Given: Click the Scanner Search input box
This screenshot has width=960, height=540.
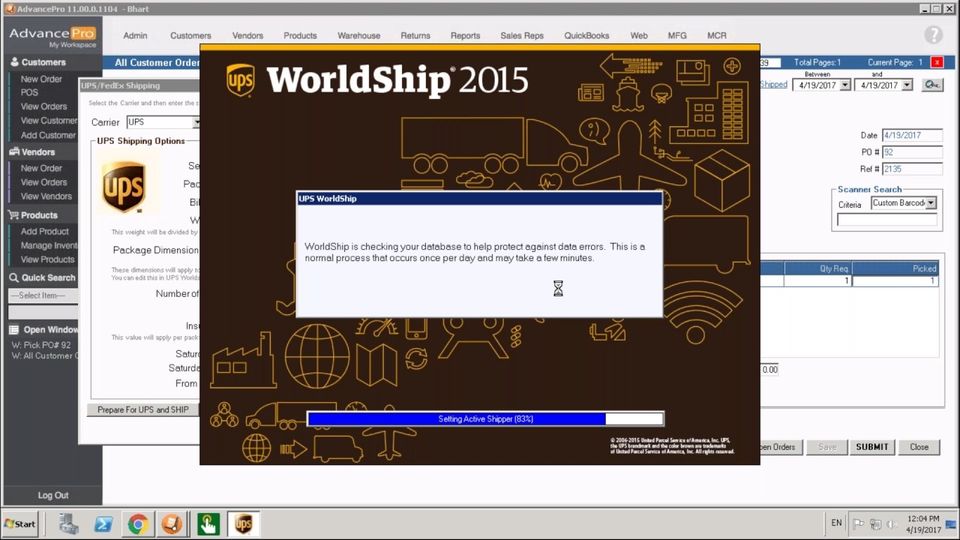Looking at the screenshot, I should (x=887, y=220).
